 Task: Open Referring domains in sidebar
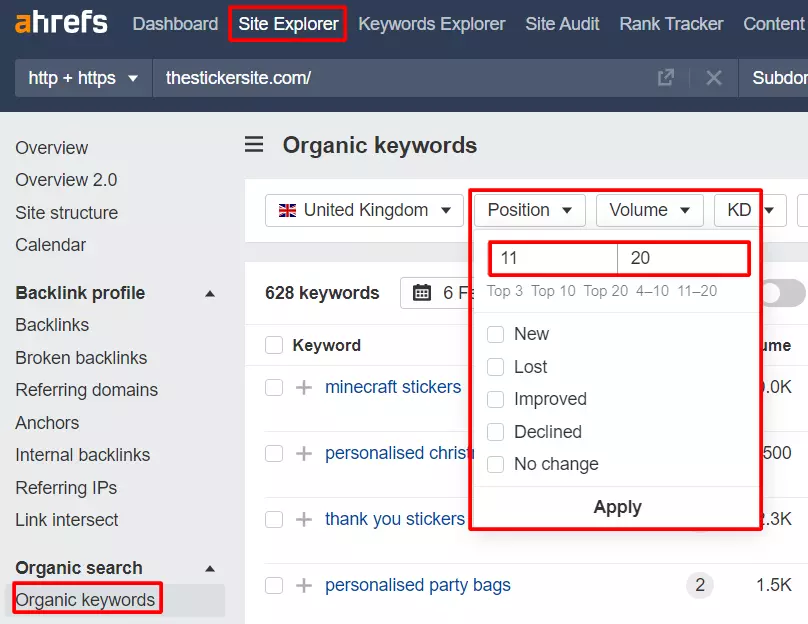coord(87,390)
